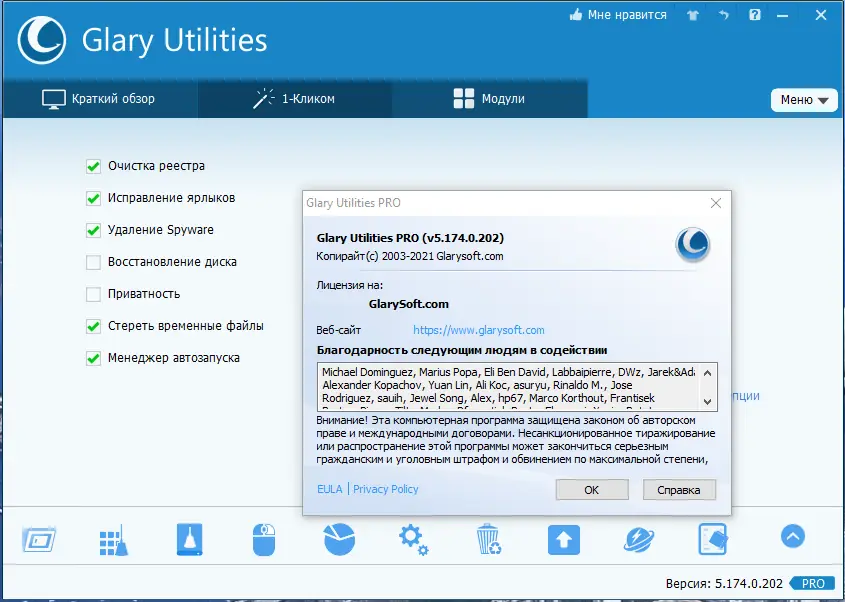Select the disk cleanup flask icon

(x=188, y=538)
